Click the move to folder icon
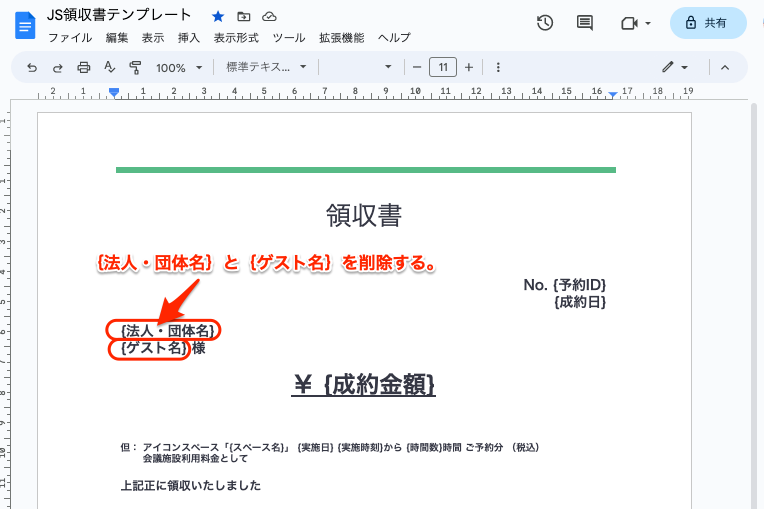 [244, 17]
